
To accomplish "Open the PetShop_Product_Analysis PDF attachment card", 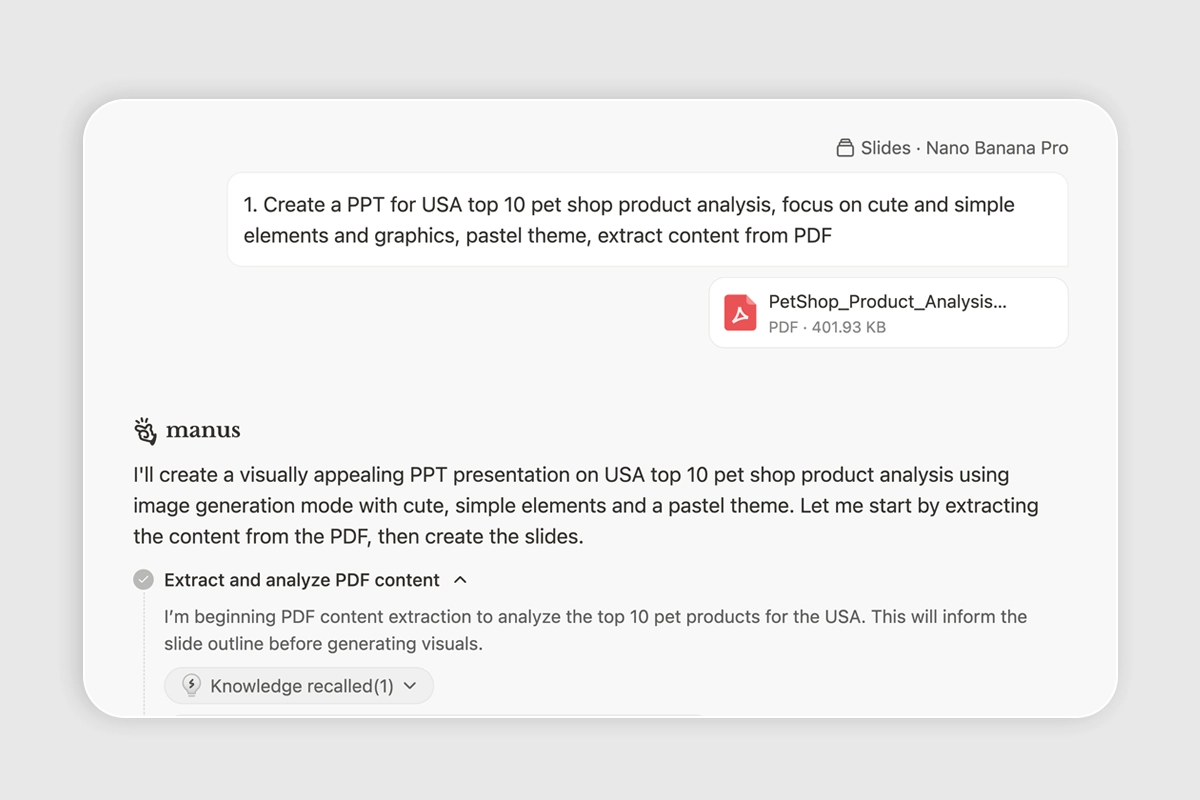I will click(x=888, y=312).
